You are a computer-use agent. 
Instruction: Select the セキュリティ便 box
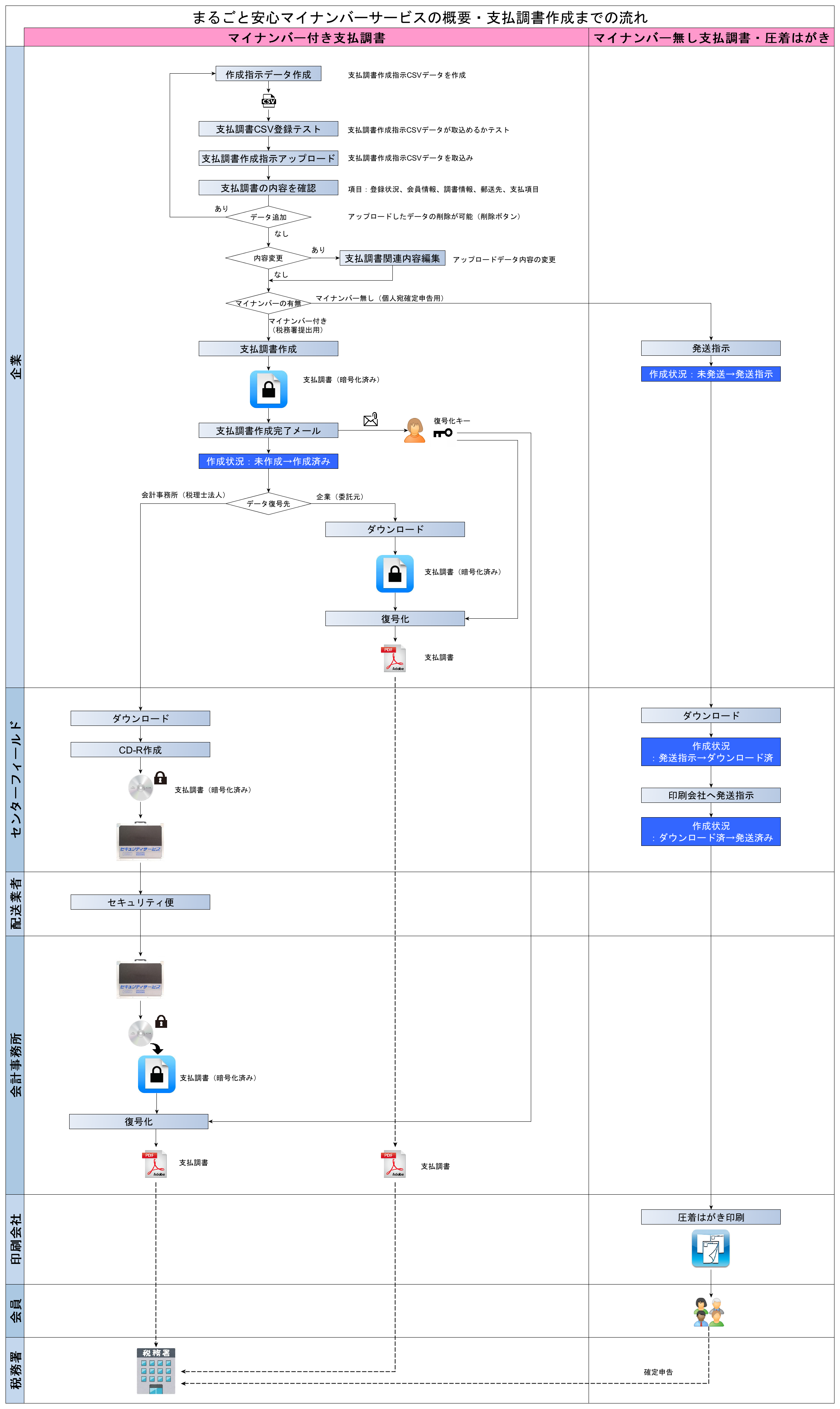click(x=140, y=902)
